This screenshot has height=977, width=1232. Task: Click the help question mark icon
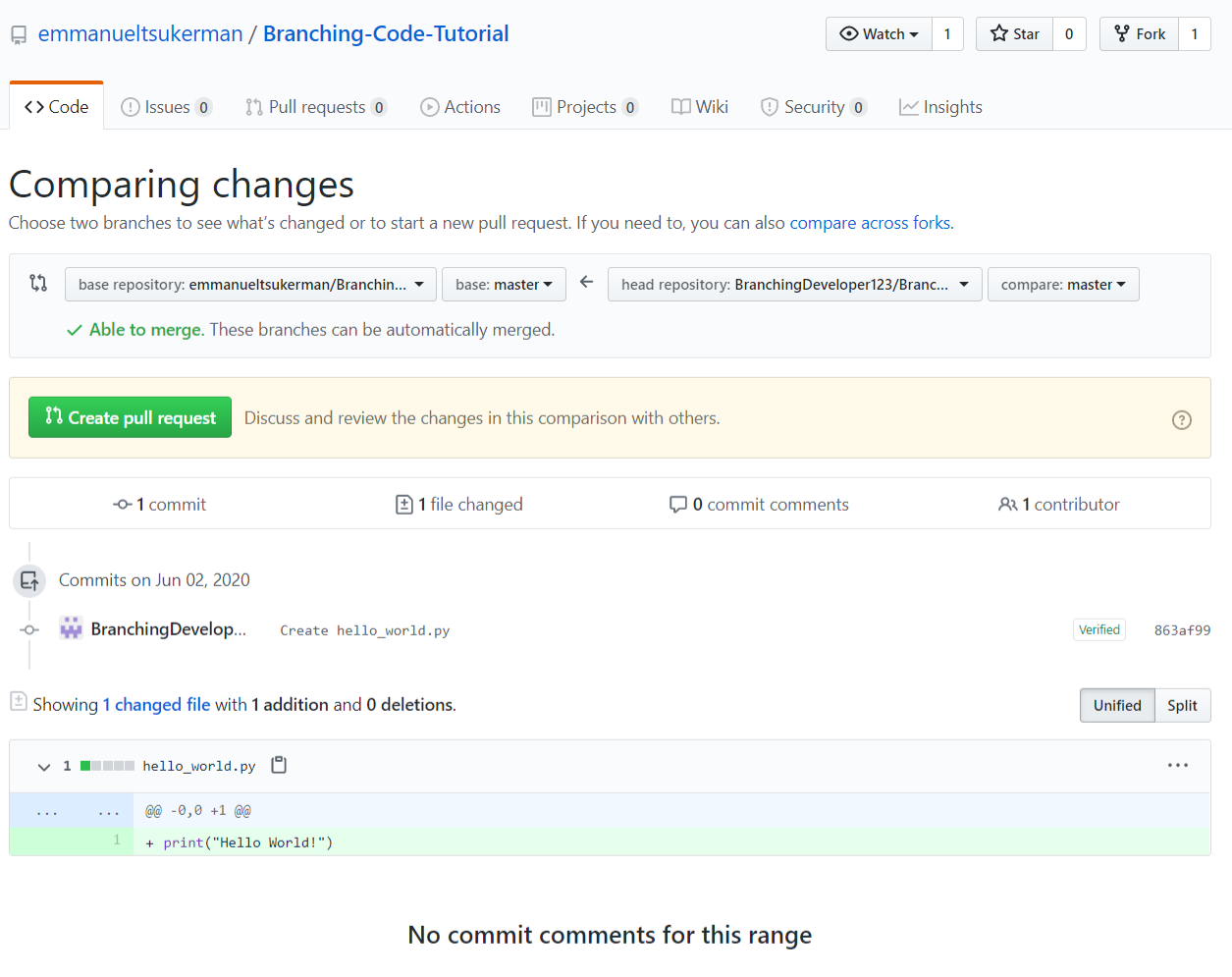pyautogui.click(x=1182, y=419)
